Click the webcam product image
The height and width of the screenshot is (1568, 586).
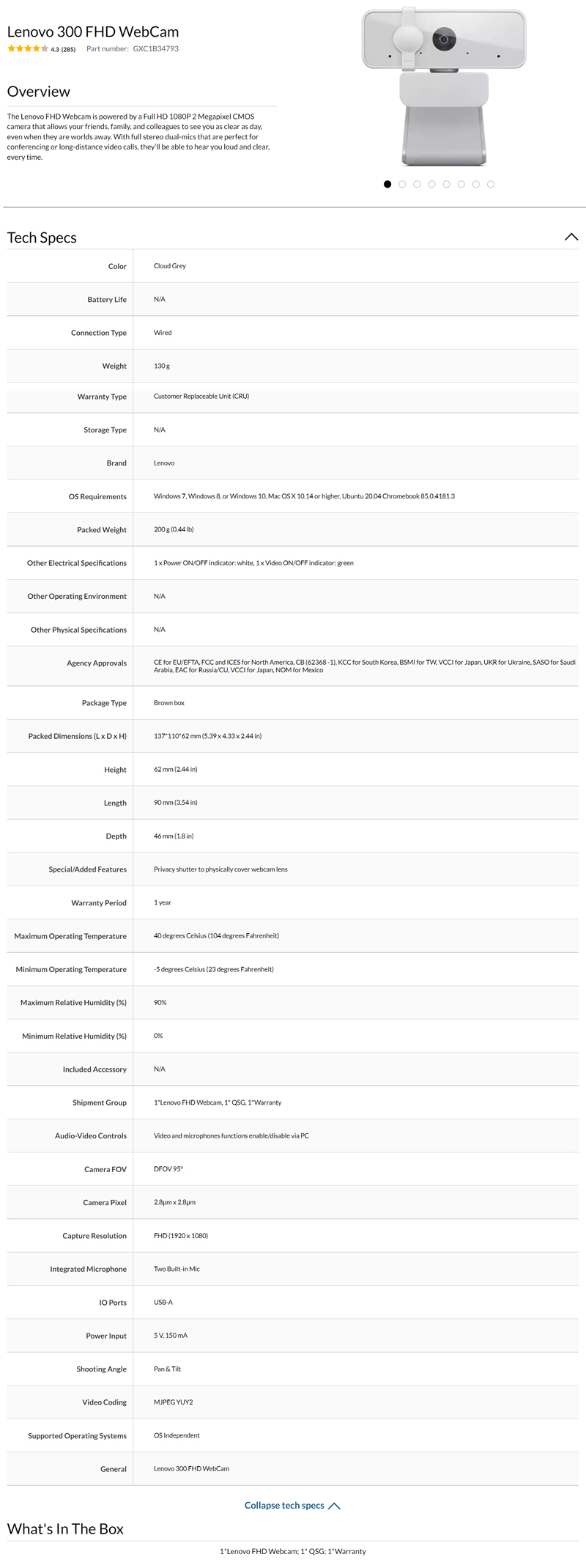pyautogui.click(x=444, y=87)
